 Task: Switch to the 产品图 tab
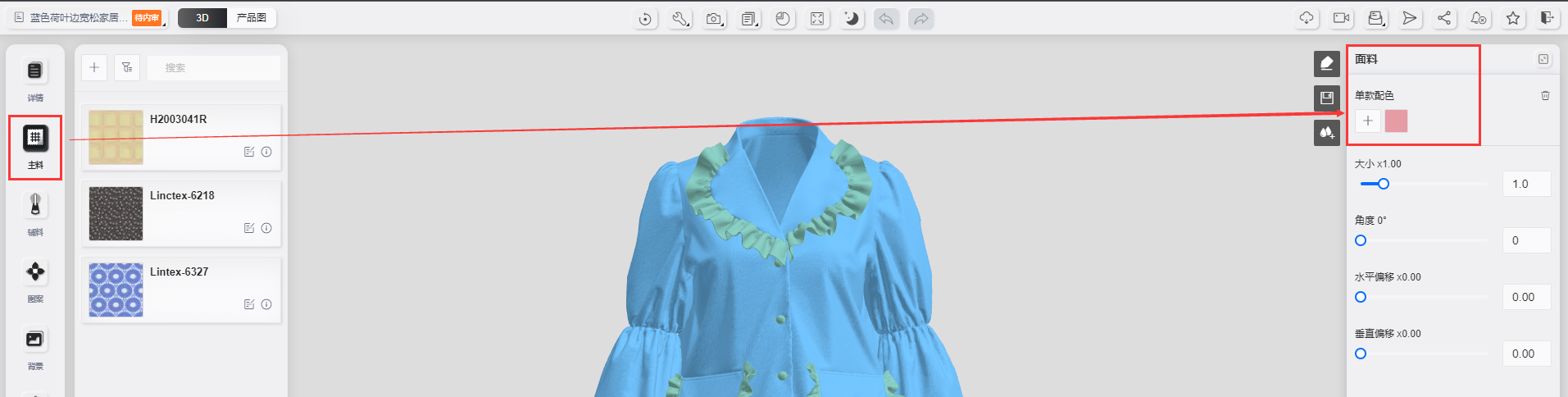(x=251, y=18)
